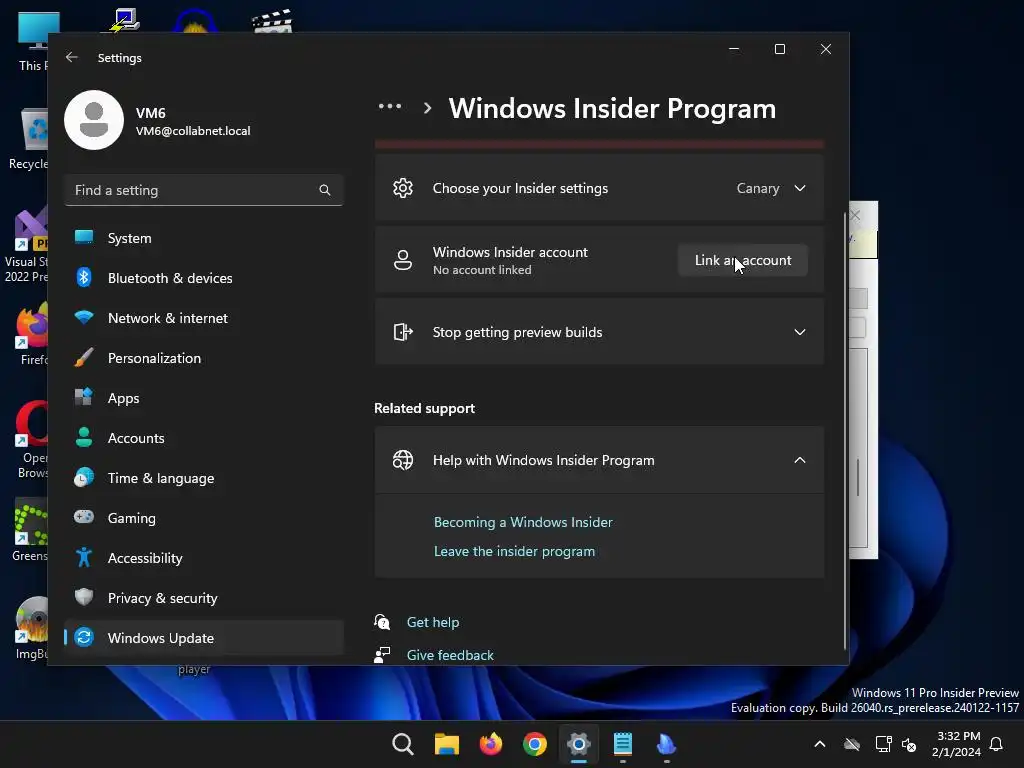Viewport: 1024px width, 768px height.
Task: Click the Privacy & security shield icon
Action: pyautogui.click(x=84, y=598)
